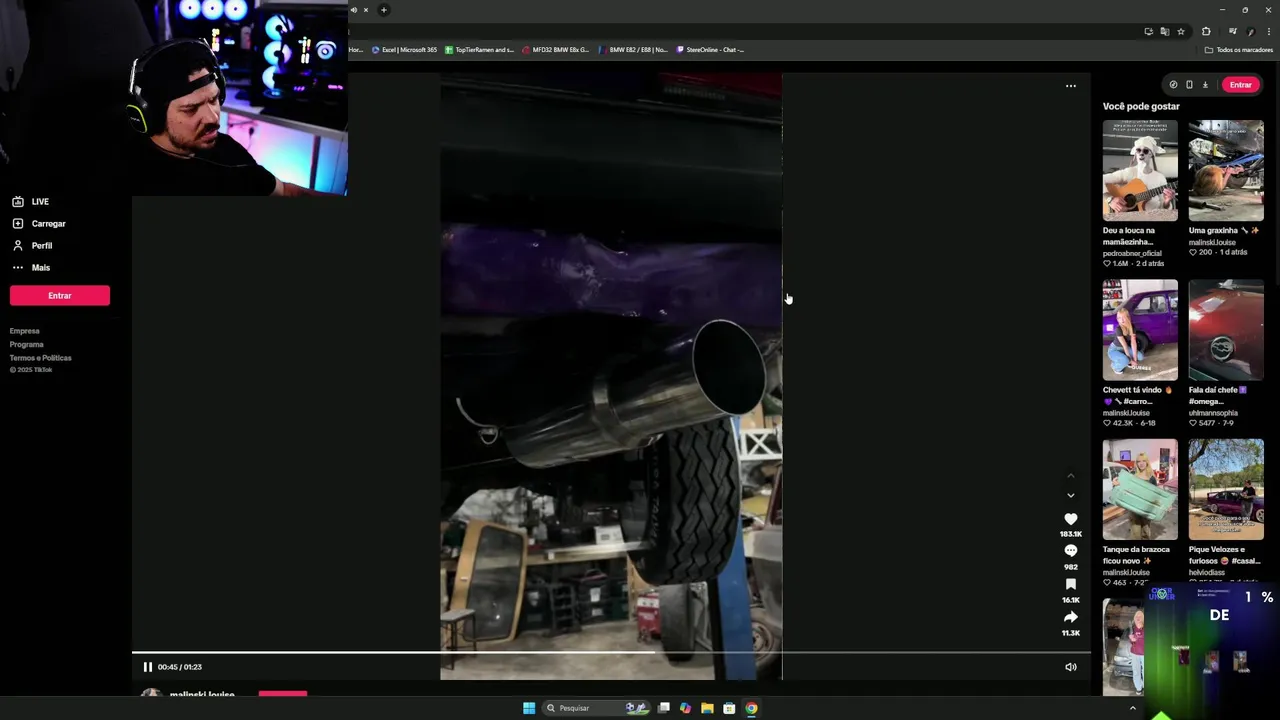Screen dimensions: 1280x720
Task: Click the TikTok coins compass icon near Entrar
Action: (x=1173, y=85)
